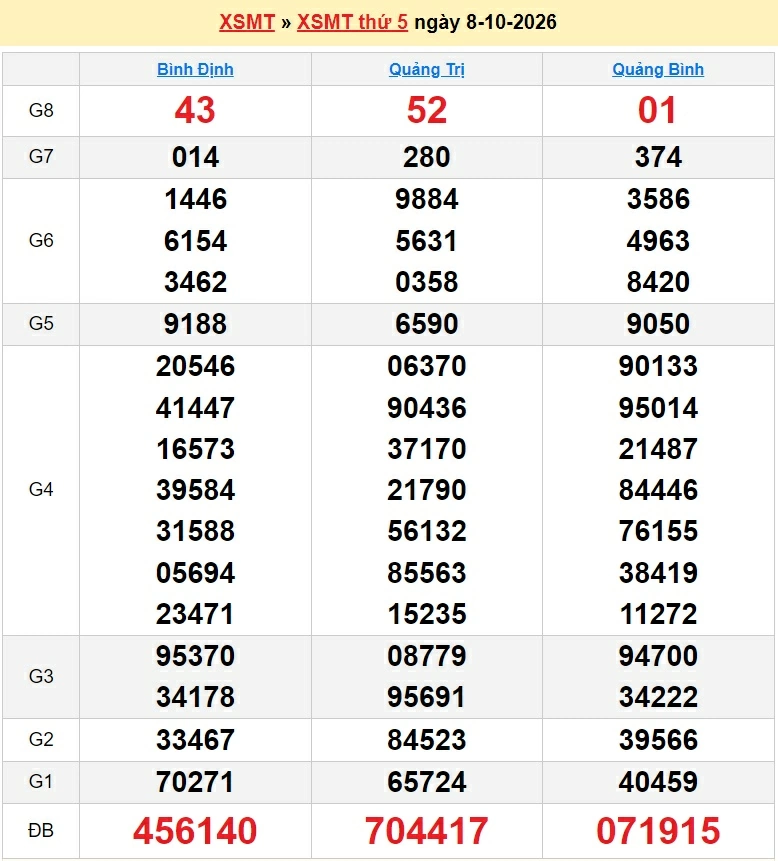Select Quảng Trị special prize 704417
778x861 pixels.
click(x=427, y=830)
